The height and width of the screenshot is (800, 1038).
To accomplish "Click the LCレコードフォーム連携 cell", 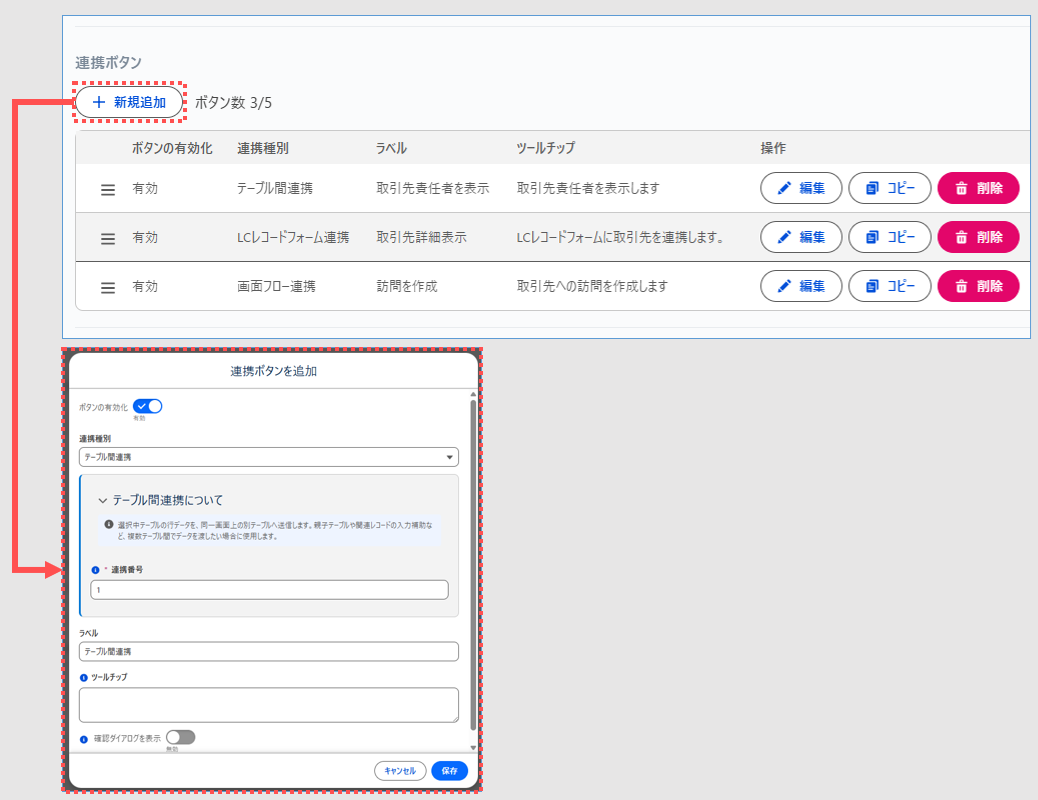I will (x=293, y=237).
